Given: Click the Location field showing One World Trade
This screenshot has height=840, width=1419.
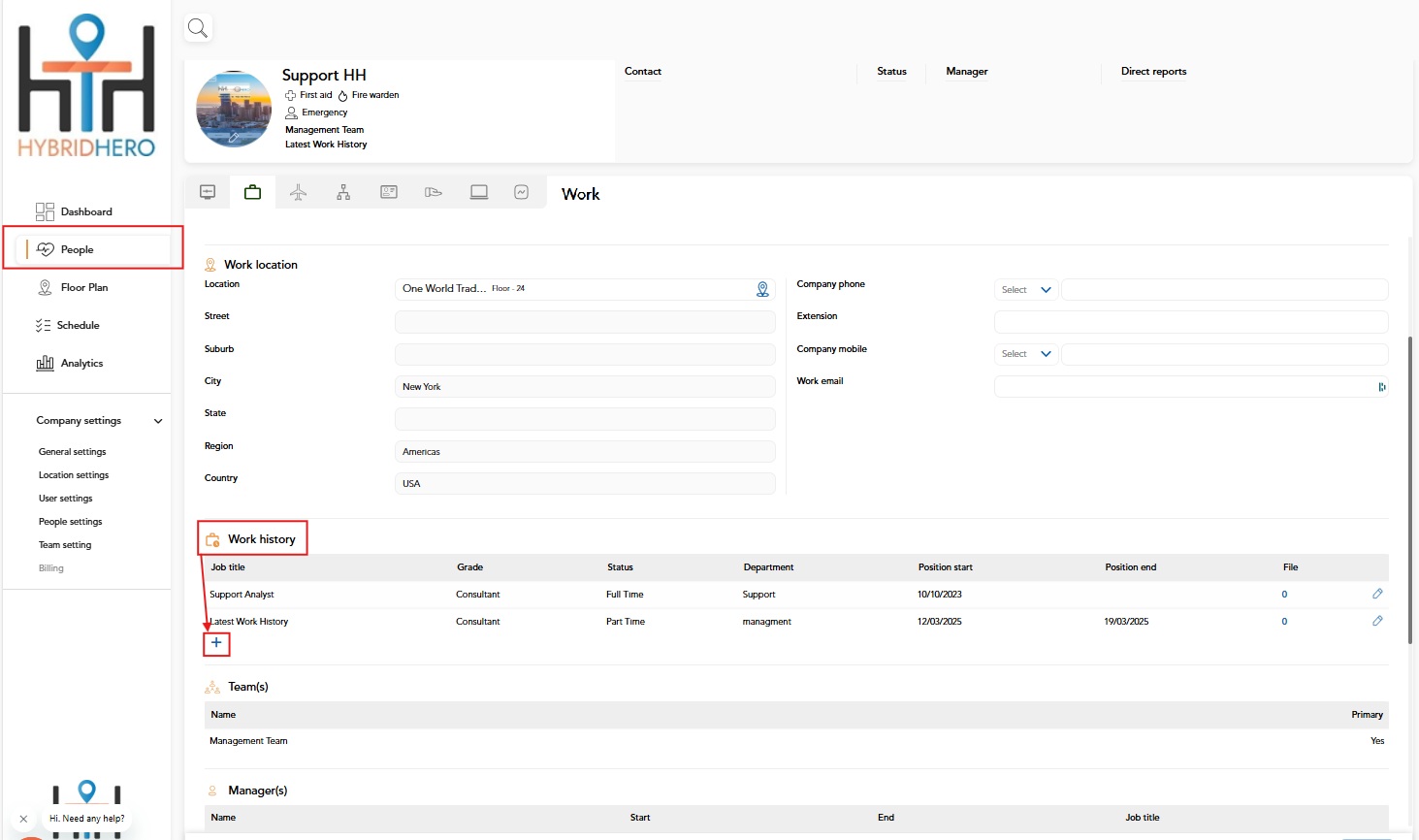Looking at the screenshot, I should tap(585, 289).
